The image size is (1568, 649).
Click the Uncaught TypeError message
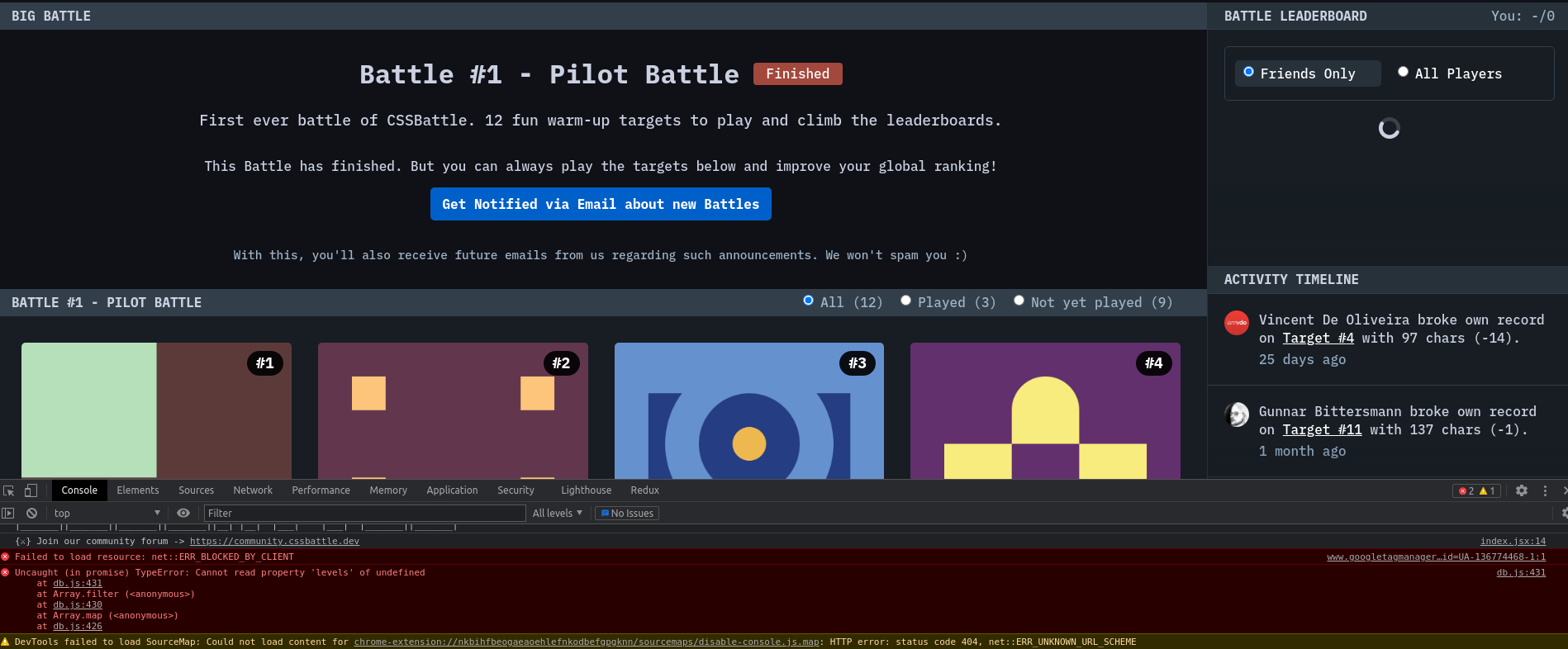(x=220, y=573)
